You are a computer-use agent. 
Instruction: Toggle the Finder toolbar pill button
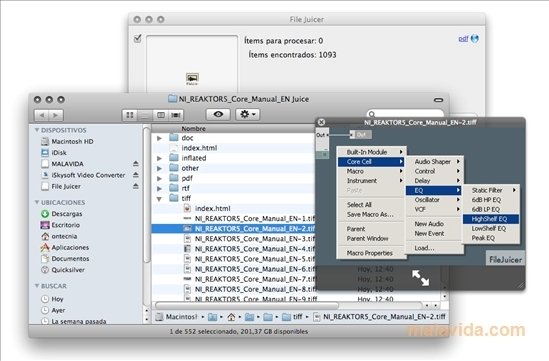[x=438, y=100]
